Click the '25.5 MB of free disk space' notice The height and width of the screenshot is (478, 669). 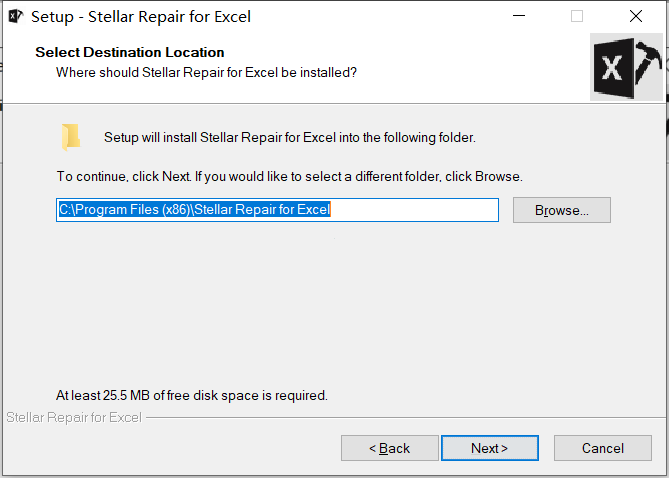pyautogui.click(x=192, y=395)
